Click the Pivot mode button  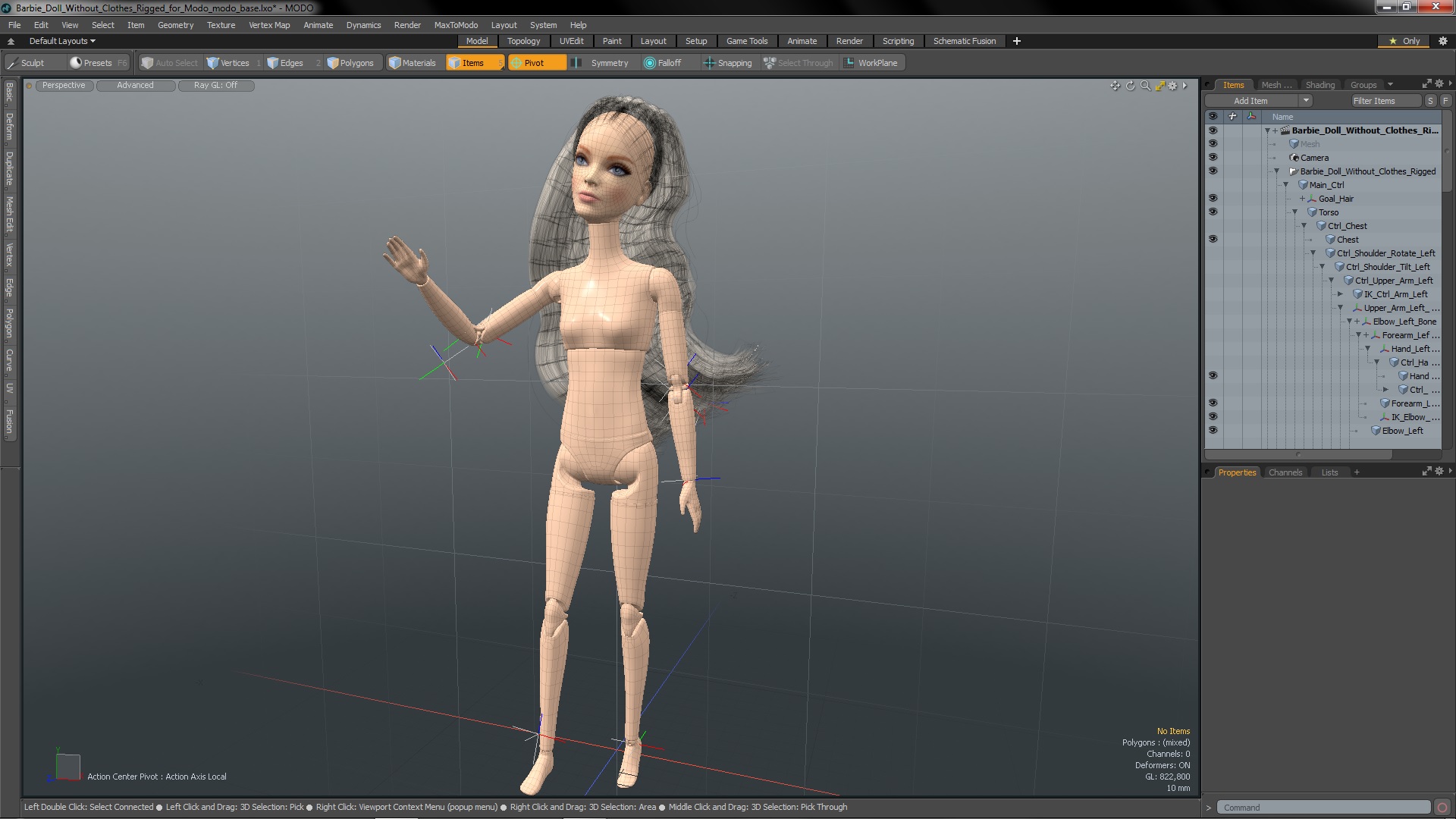536,63
